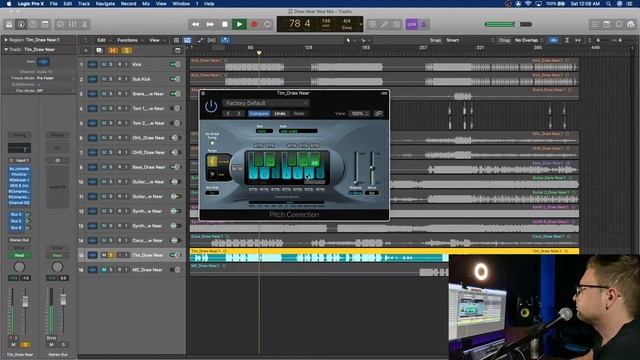
Task: Open the Note Pads icon
Action: (607, 24)
